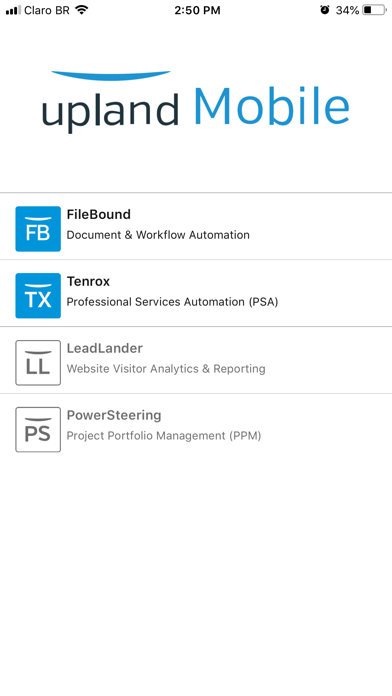This screenshot has width=392, height=696.
Task: Tap the grey PS PowerSteering icon
Action: [38, 430]
